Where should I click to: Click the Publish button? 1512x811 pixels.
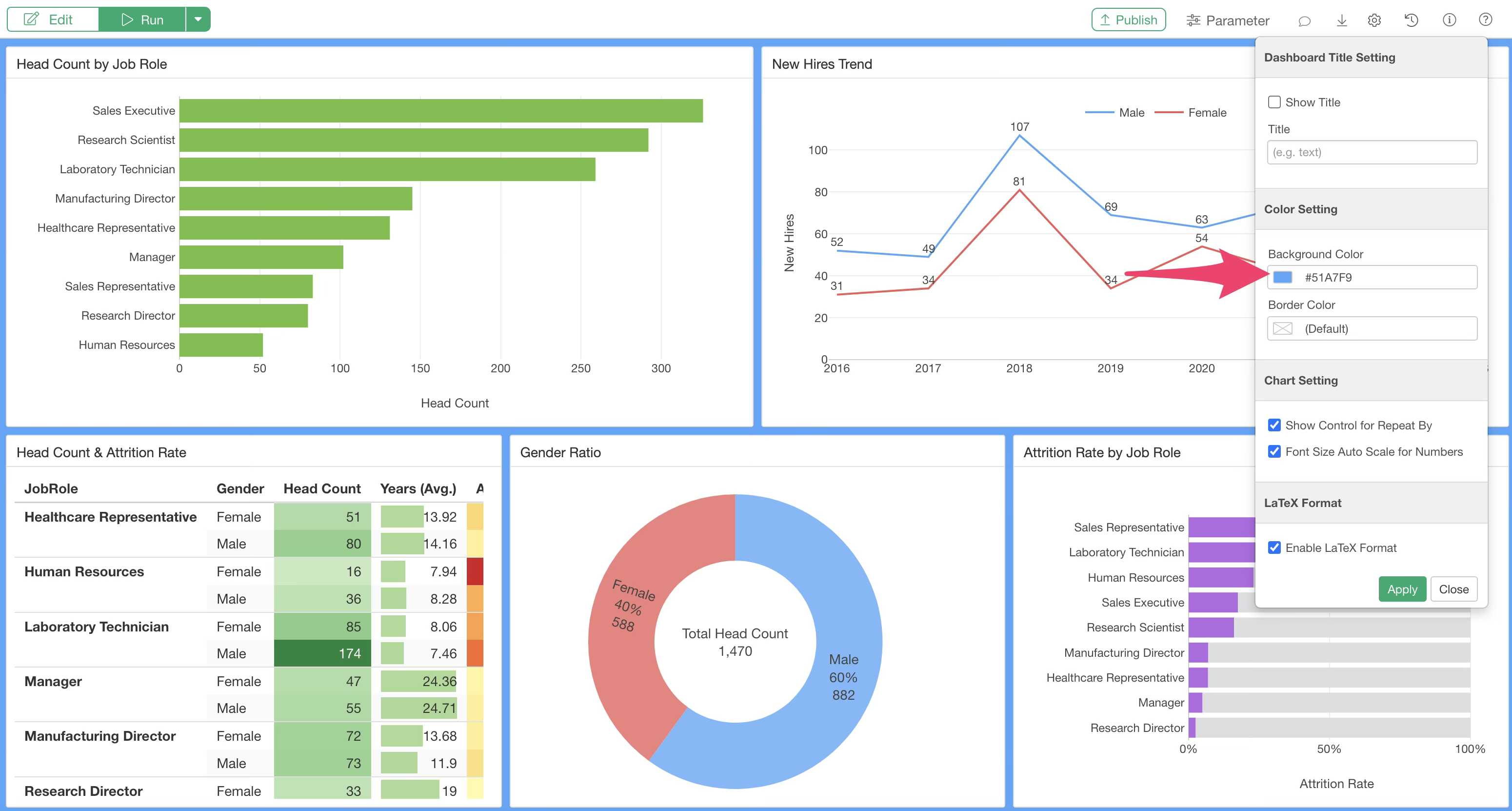[x=1128, y=20]
